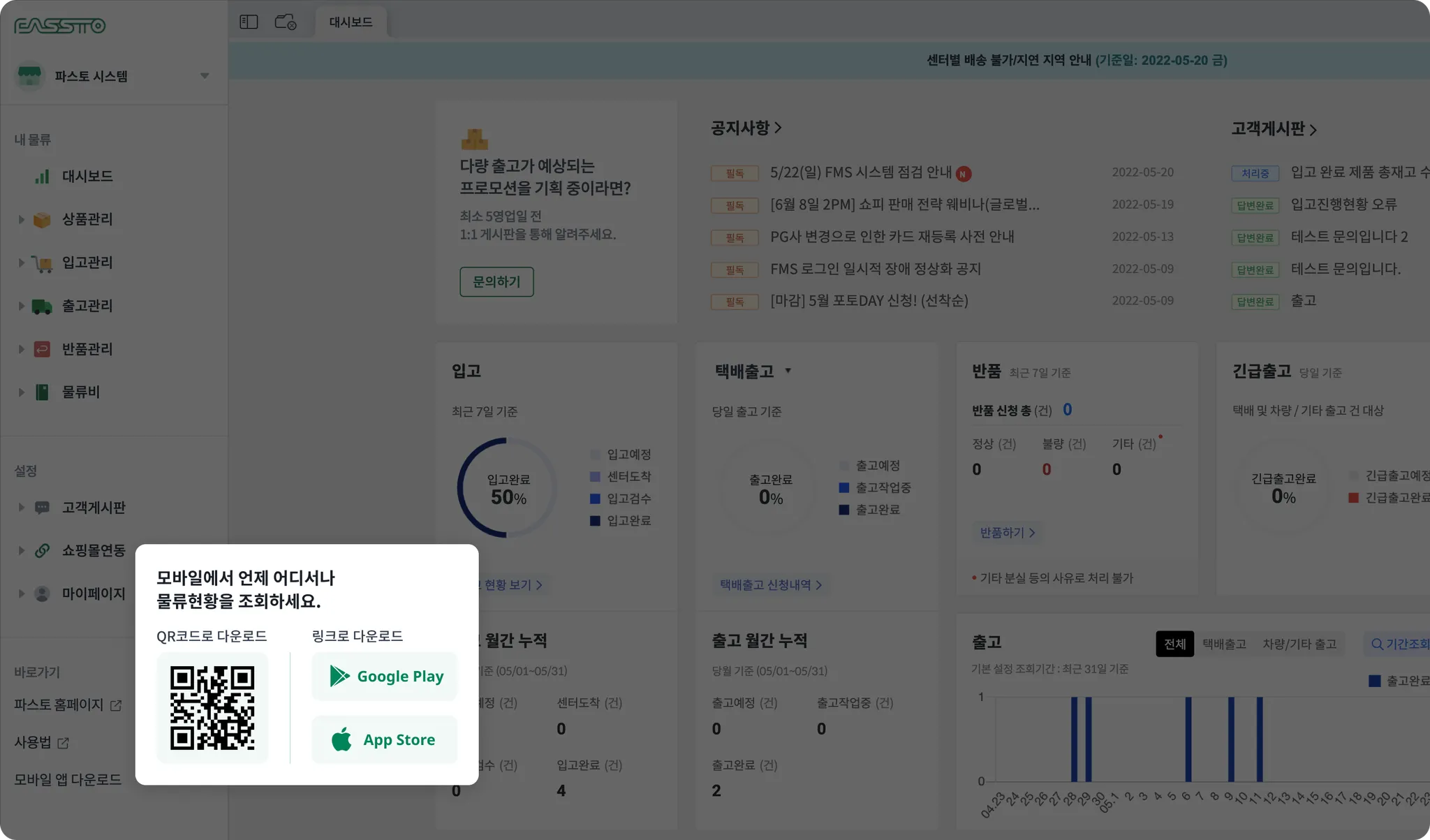Switch the 출고 chart to 차량/기타 출고

click(x=1299, y=644)
